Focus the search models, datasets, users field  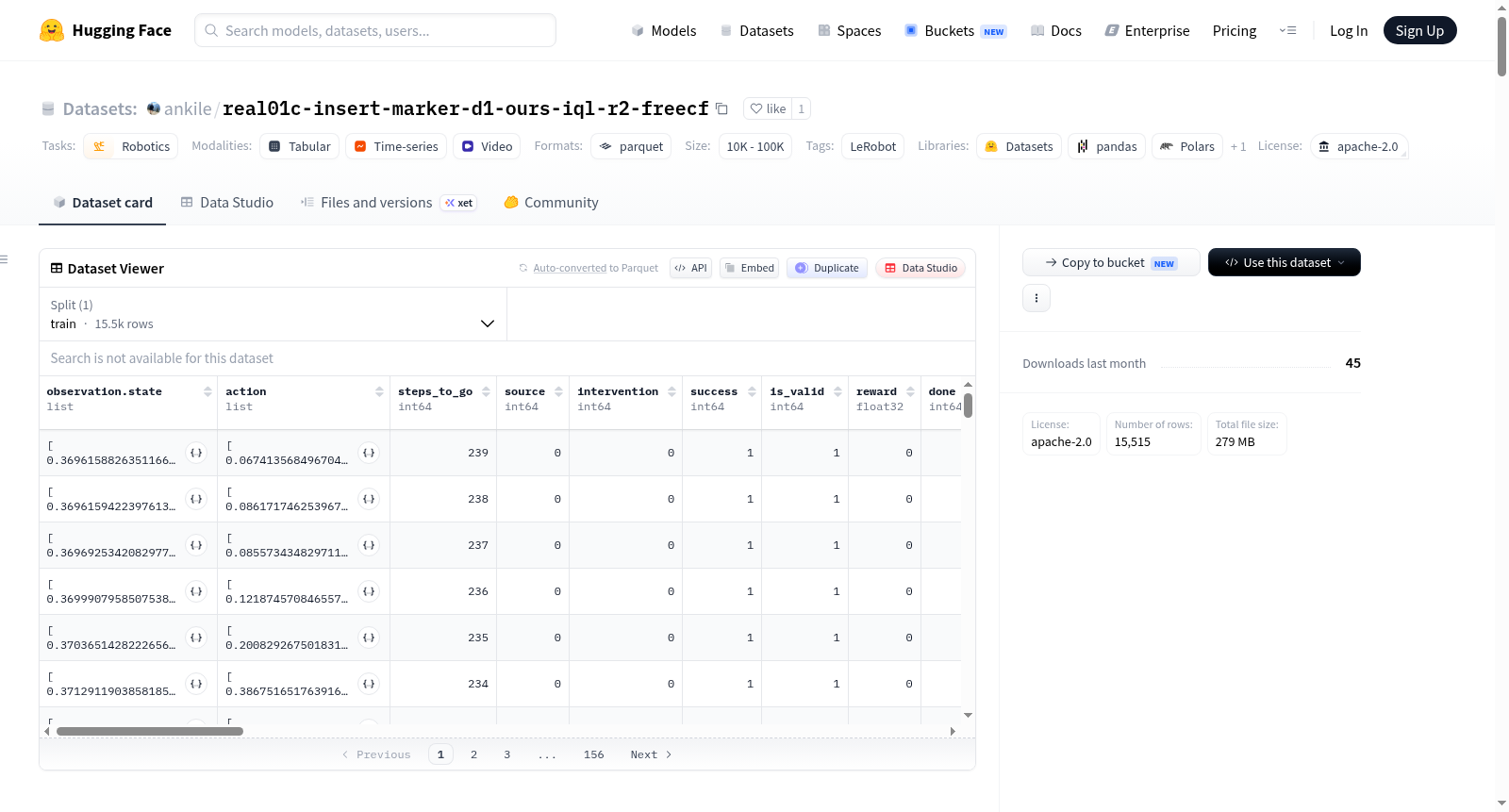[375, 30]
